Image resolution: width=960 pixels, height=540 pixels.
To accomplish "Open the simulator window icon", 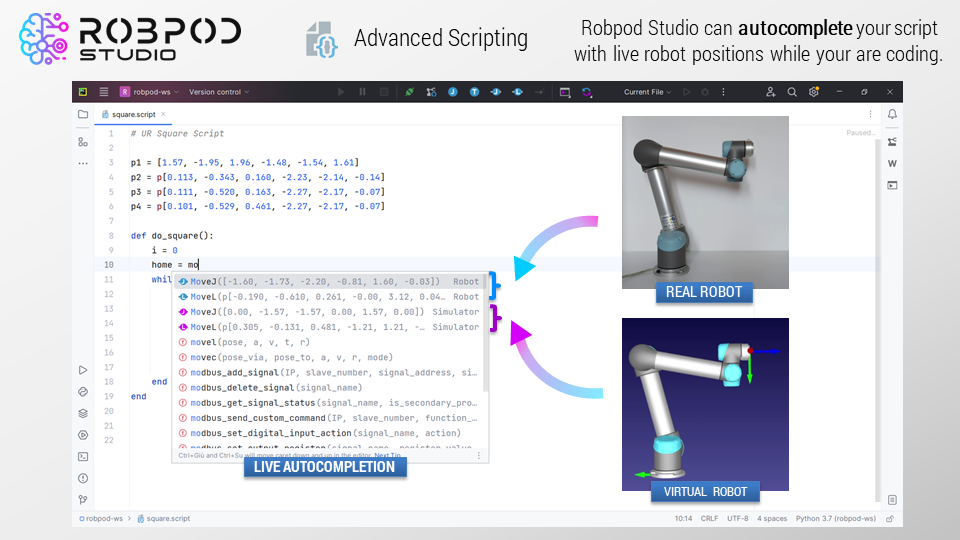I will (565, 92).
